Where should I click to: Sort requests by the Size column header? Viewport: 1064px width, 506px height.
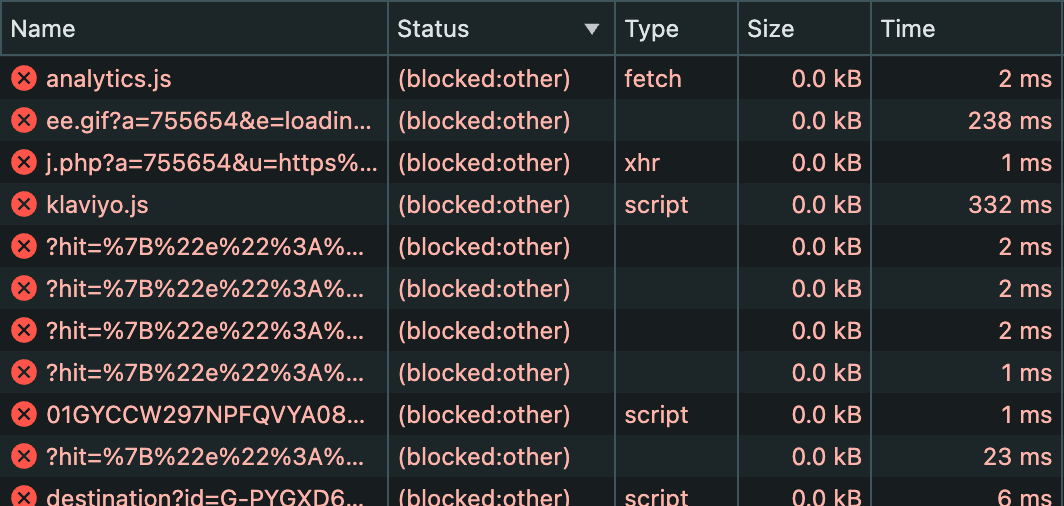(x=770, y=28)
